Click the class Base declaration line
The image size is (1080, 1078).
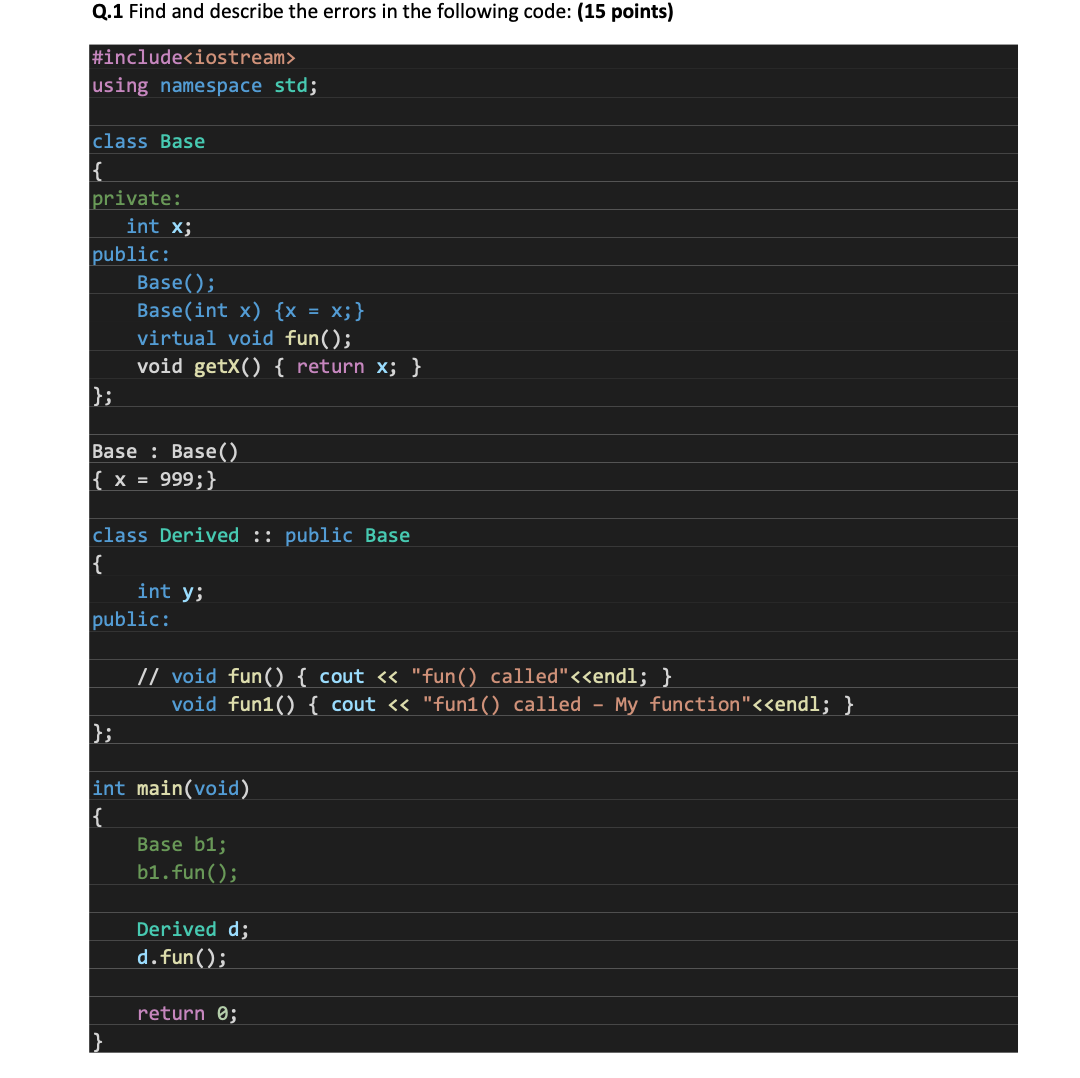pyautogui.click(x=148, y=141)
